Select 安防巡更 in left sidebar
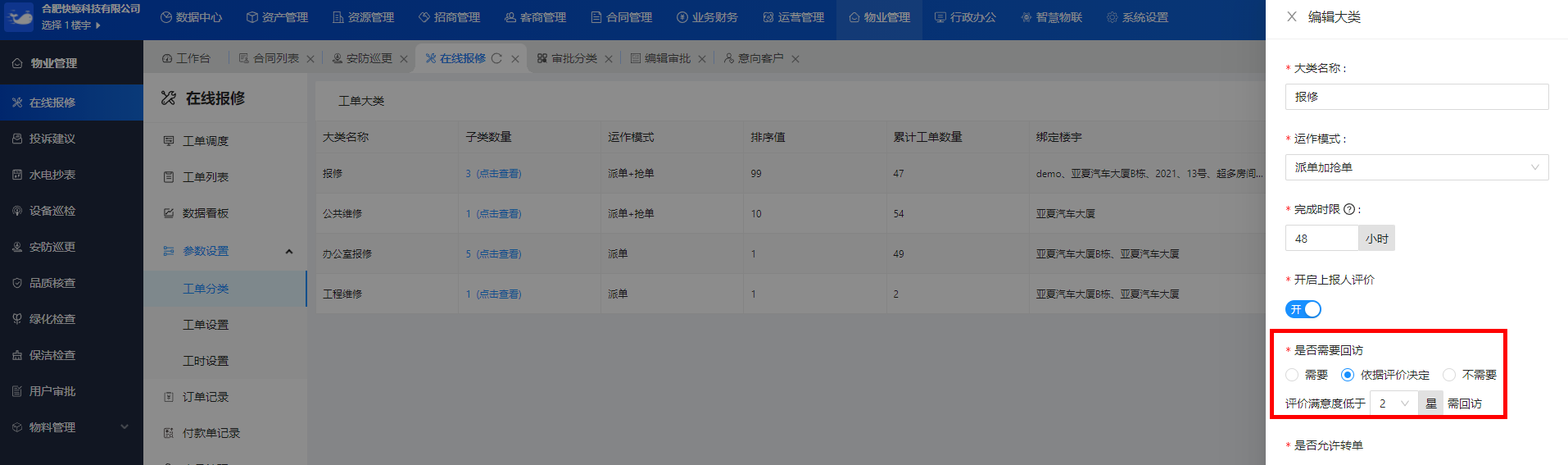Image resolution: width=1568 pixels, height=465 pixels. (71, 247)
